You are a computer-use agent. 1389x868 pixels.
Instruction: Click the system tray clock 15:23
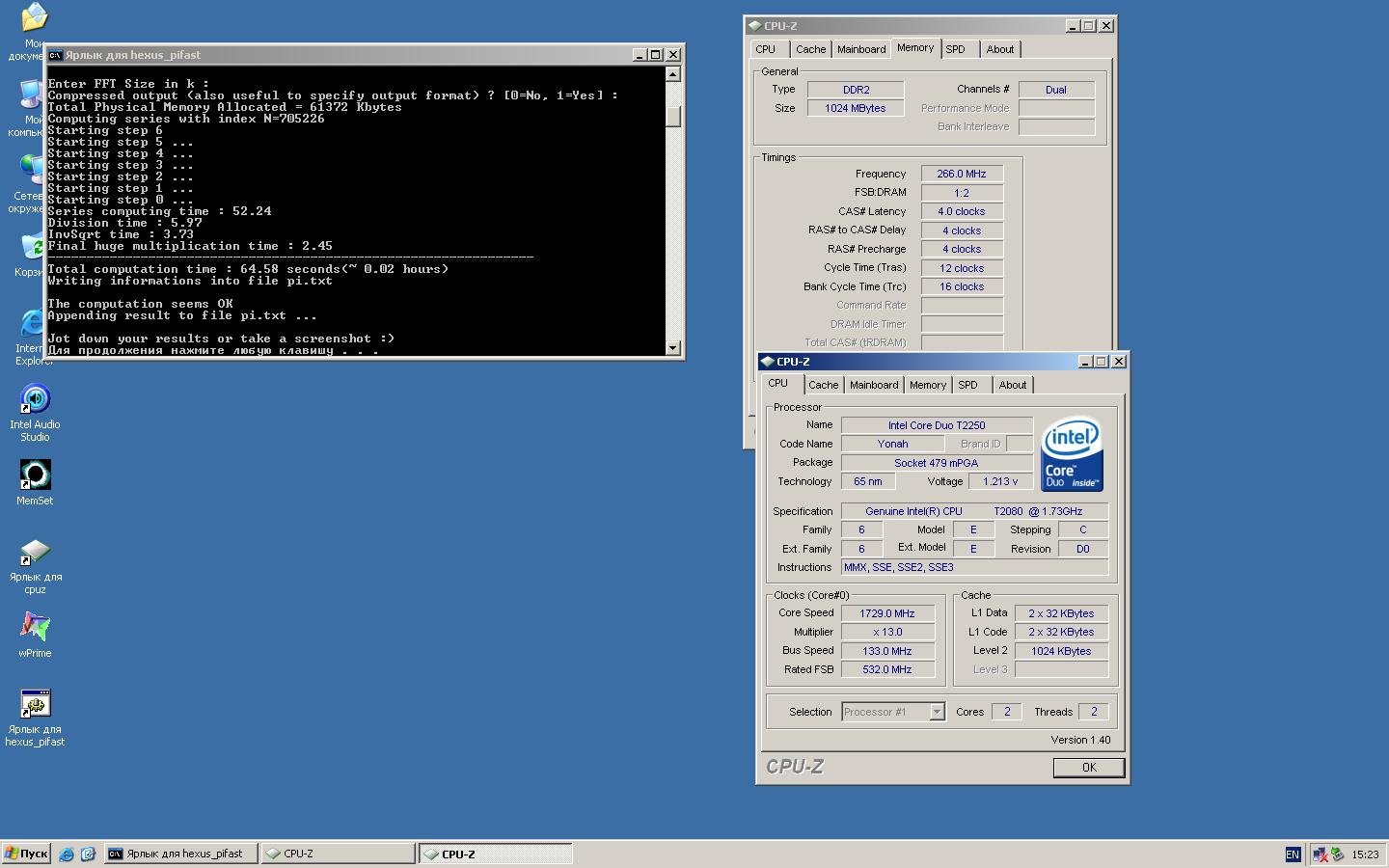click(1365, 854)
